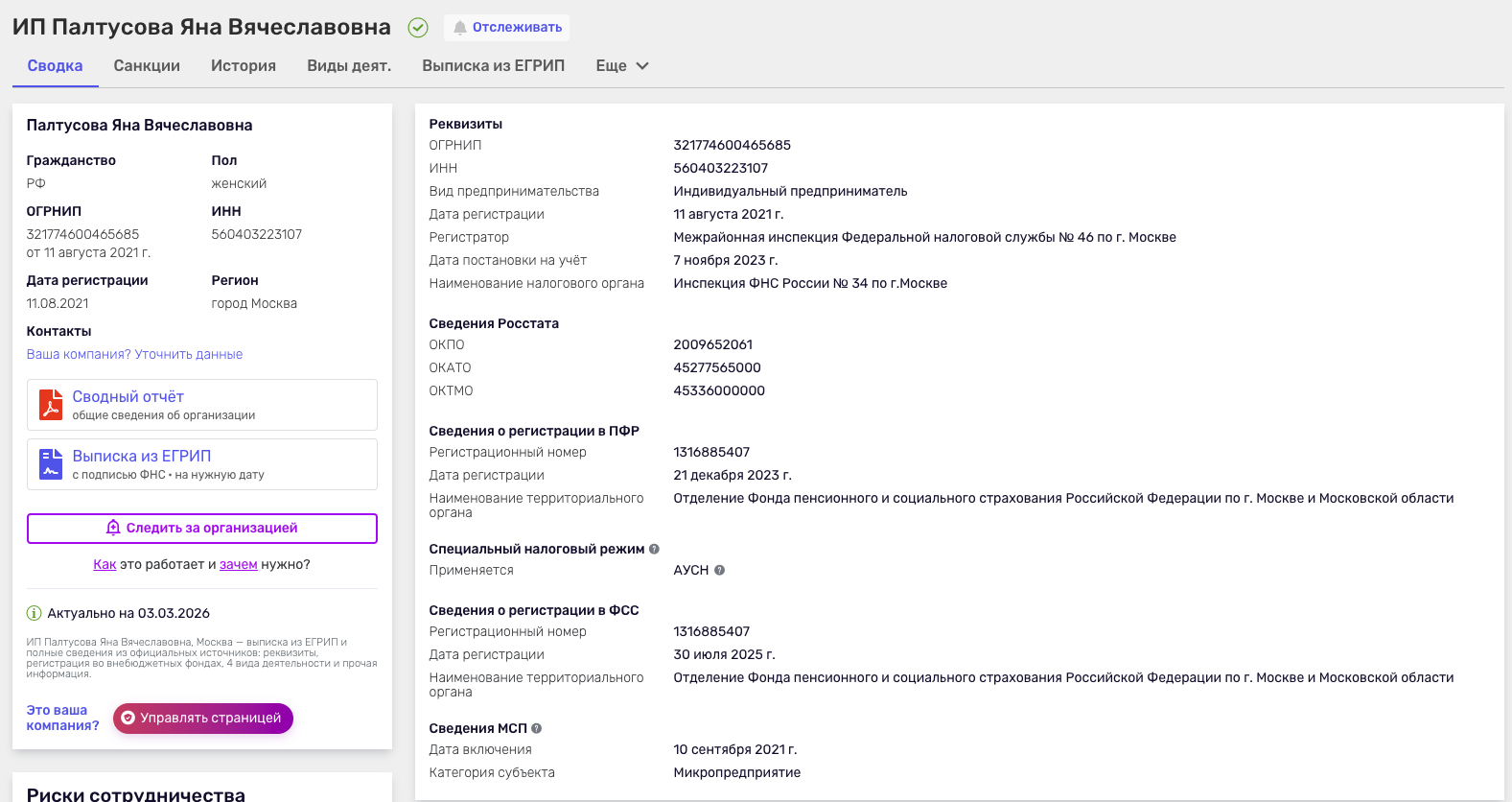Viewport: 1512px width, 802px height.
Task: Click the question mark icon next to АУСН
Action: point(719,570)
